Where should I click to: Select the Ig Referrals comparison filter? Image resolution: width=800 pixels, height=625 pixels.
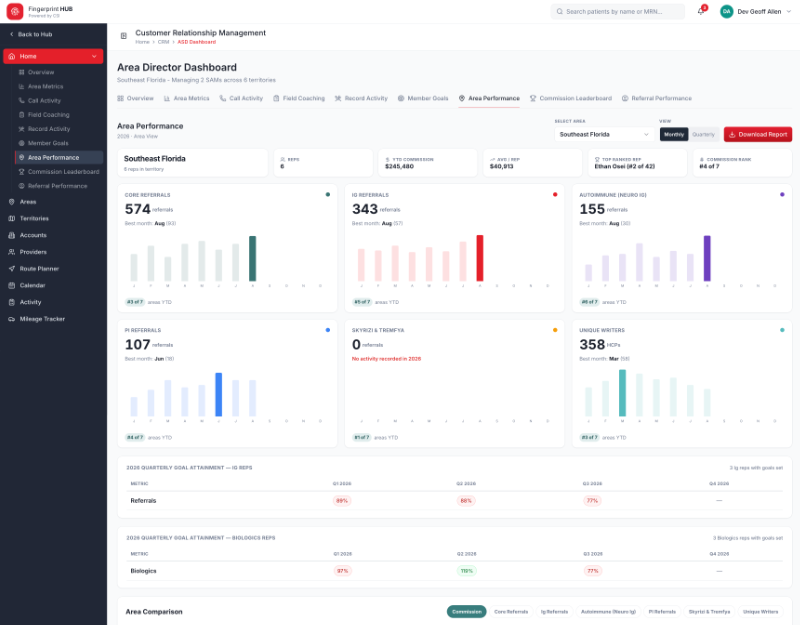pyautogui.click(x=554, y=612)
